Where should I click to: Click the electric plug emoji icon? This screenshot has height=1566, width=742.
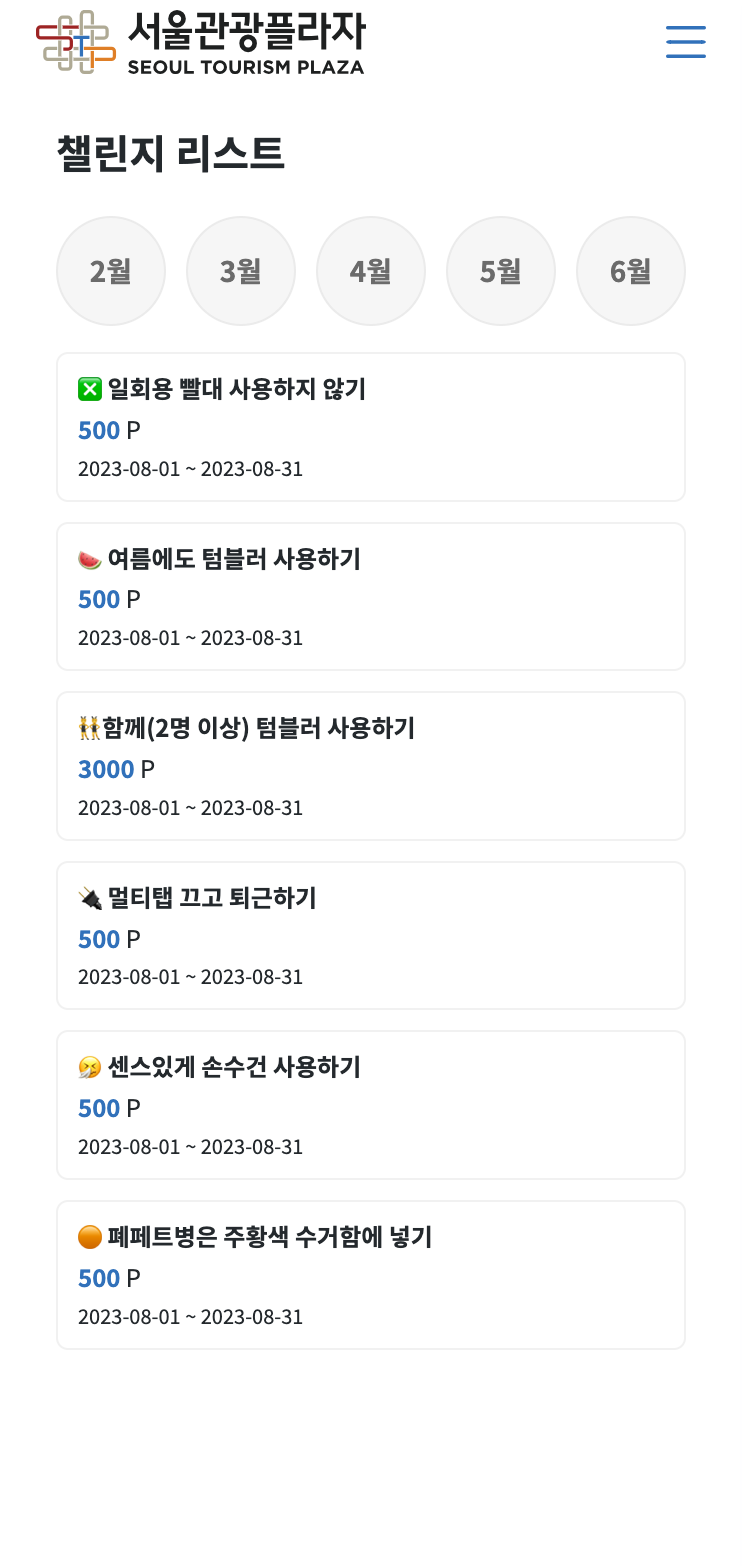(90, 898)
